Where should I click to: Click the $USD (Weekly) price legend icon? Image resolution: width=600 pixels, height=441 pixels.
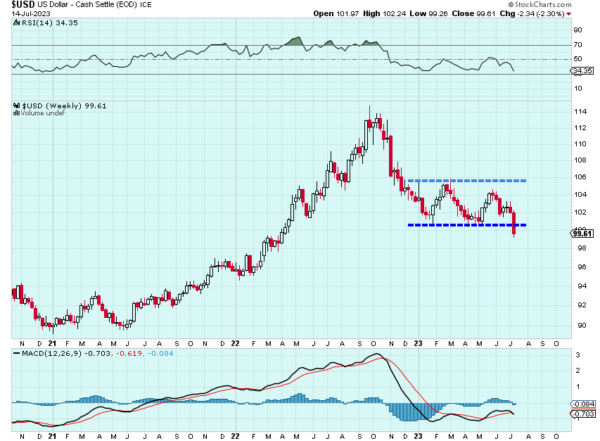point(15,105)
